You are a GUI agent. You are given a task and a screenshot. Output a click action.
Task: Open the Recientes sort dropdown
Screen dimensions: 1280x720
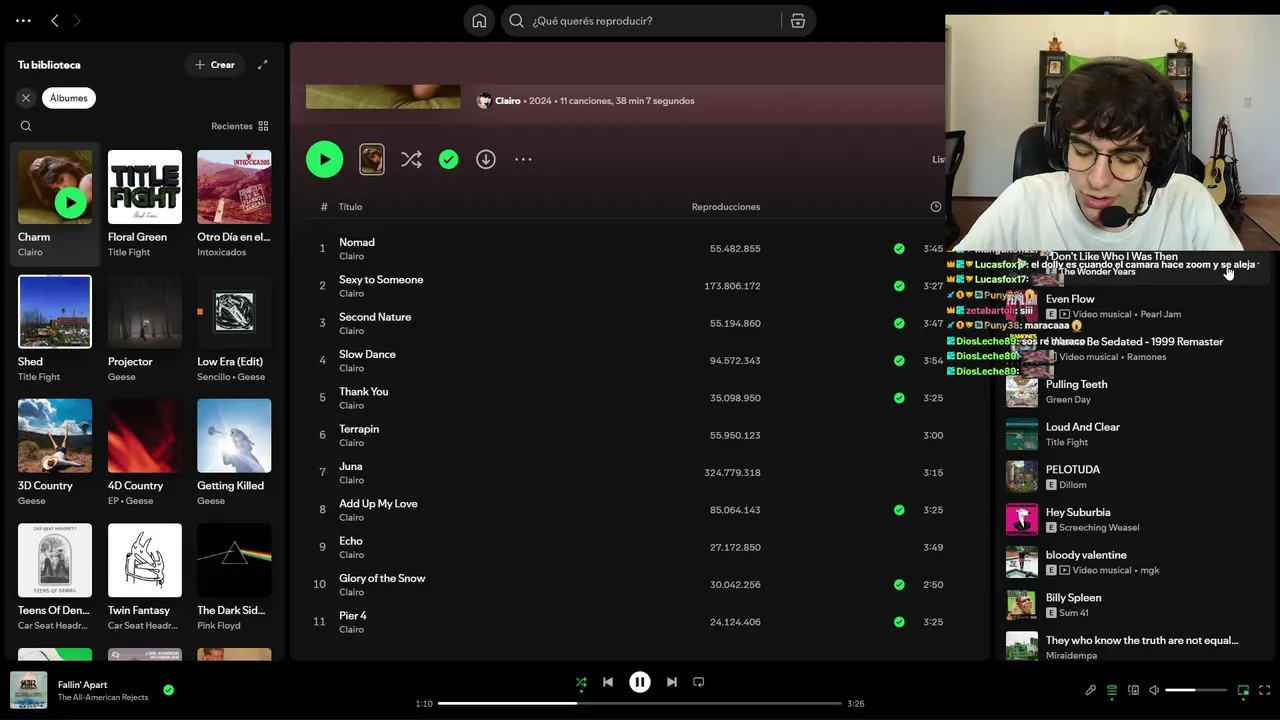point(240,126)
